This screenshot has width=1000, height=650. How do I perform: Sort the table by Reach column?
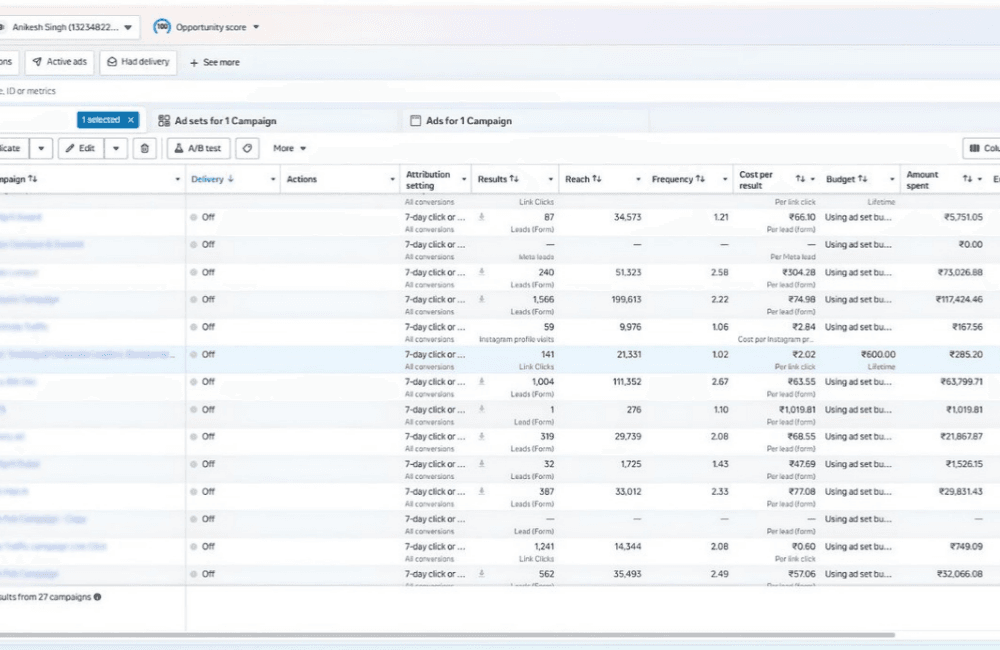[x=583, y=179]
